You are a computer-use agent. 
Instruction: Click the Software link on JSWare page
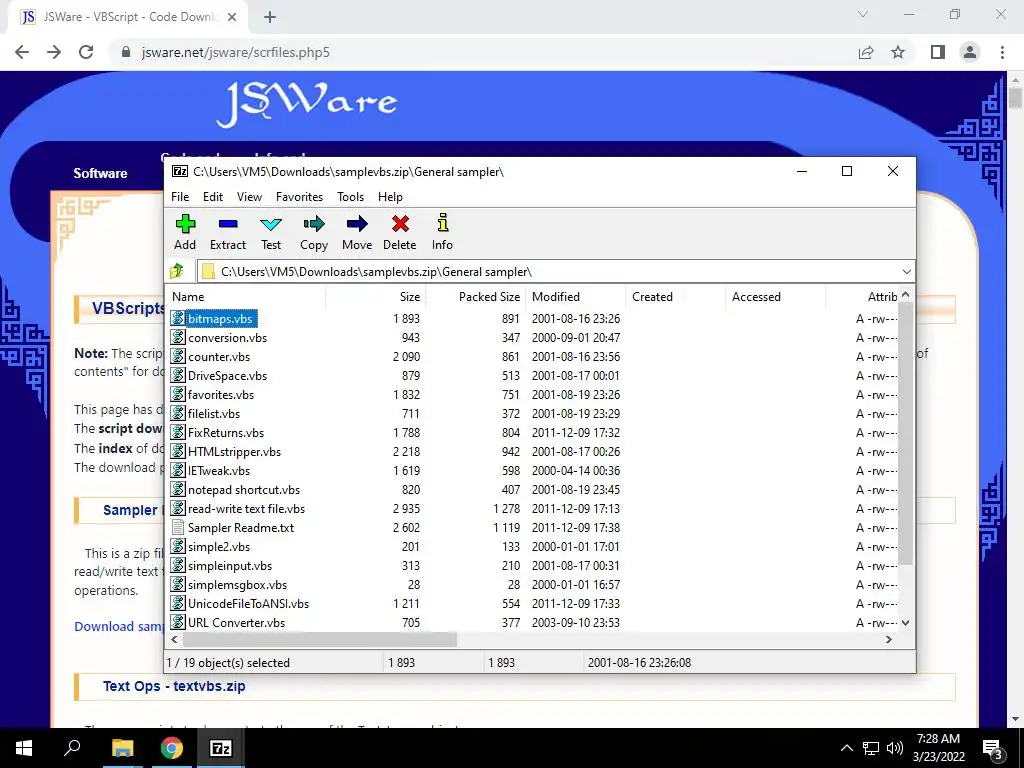(x=100, y=173)
